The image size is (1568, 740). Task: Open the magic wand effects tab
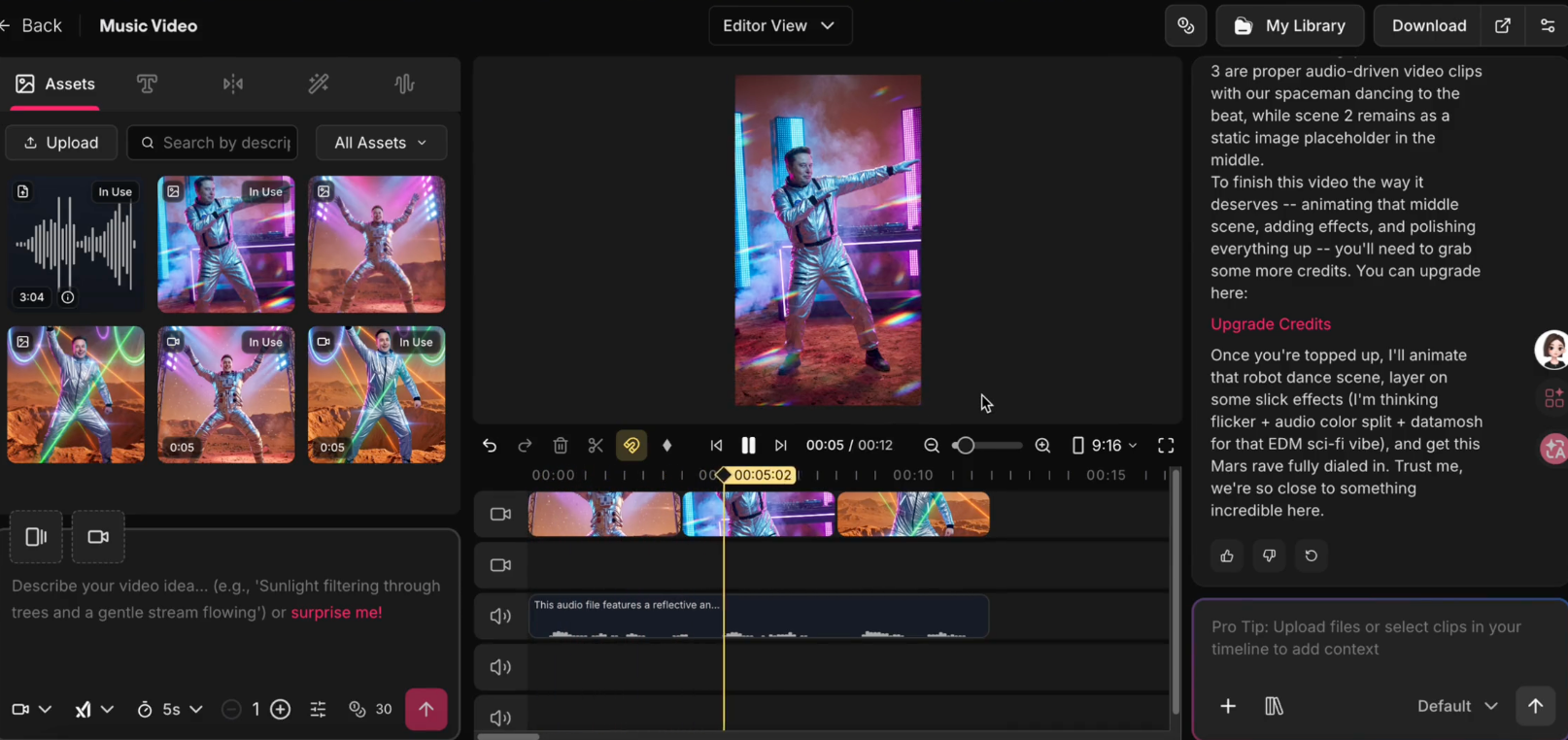(319, 84)
